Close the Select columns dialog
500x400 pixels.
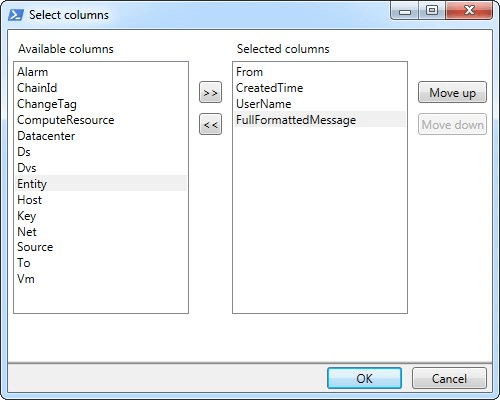(469, 11)
